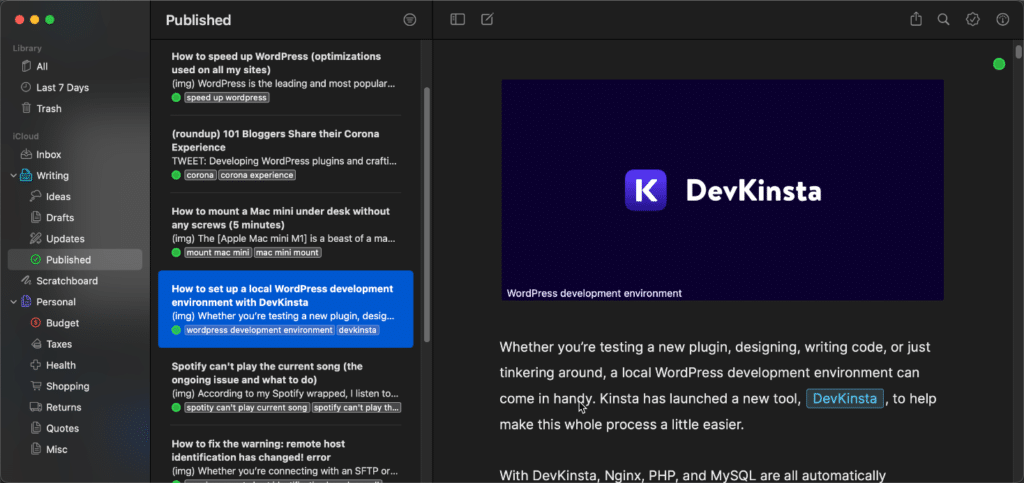Click the green status dot in editor
Viewport: 1024px width, 483px height.
pos(998,64)
